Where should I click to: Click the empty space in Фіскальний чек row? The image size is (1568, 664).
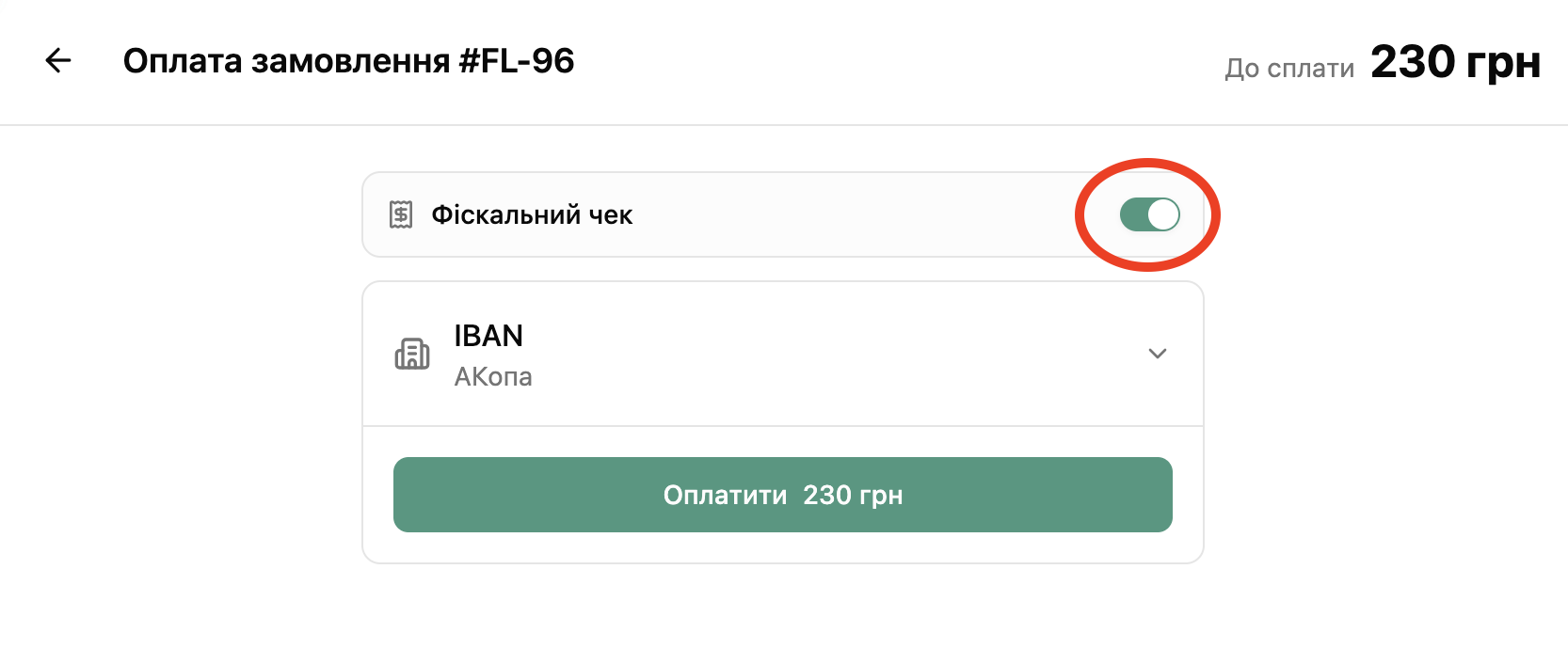[x=847, y=214]
